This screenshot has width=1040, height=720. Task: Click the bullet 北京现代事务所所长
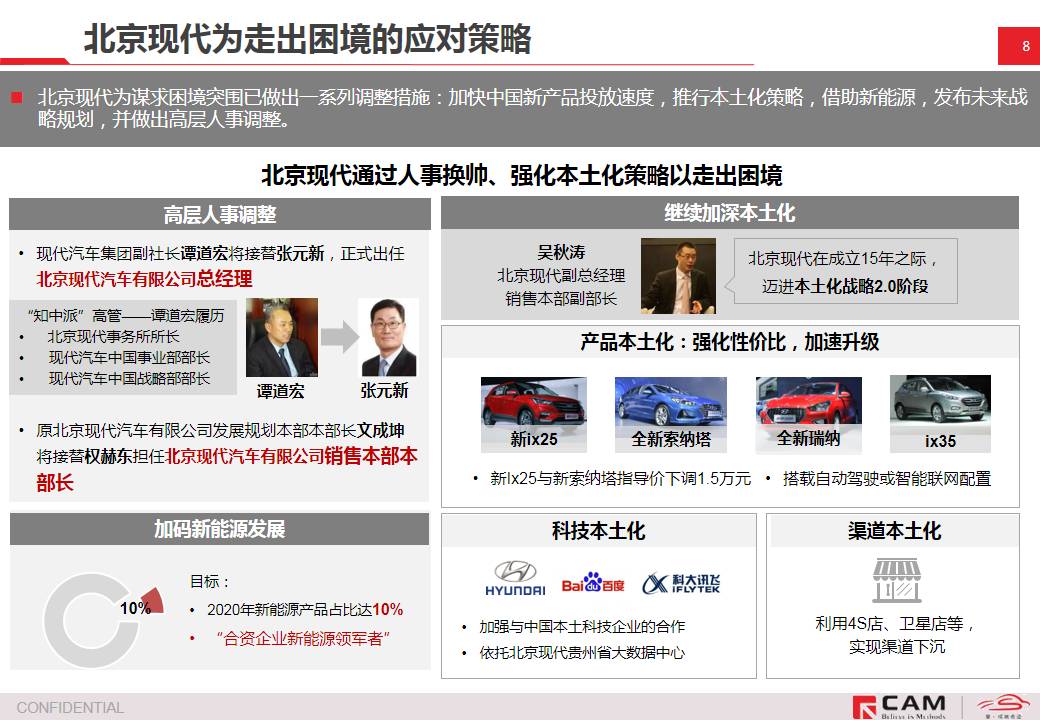click(x=113, y=337)
